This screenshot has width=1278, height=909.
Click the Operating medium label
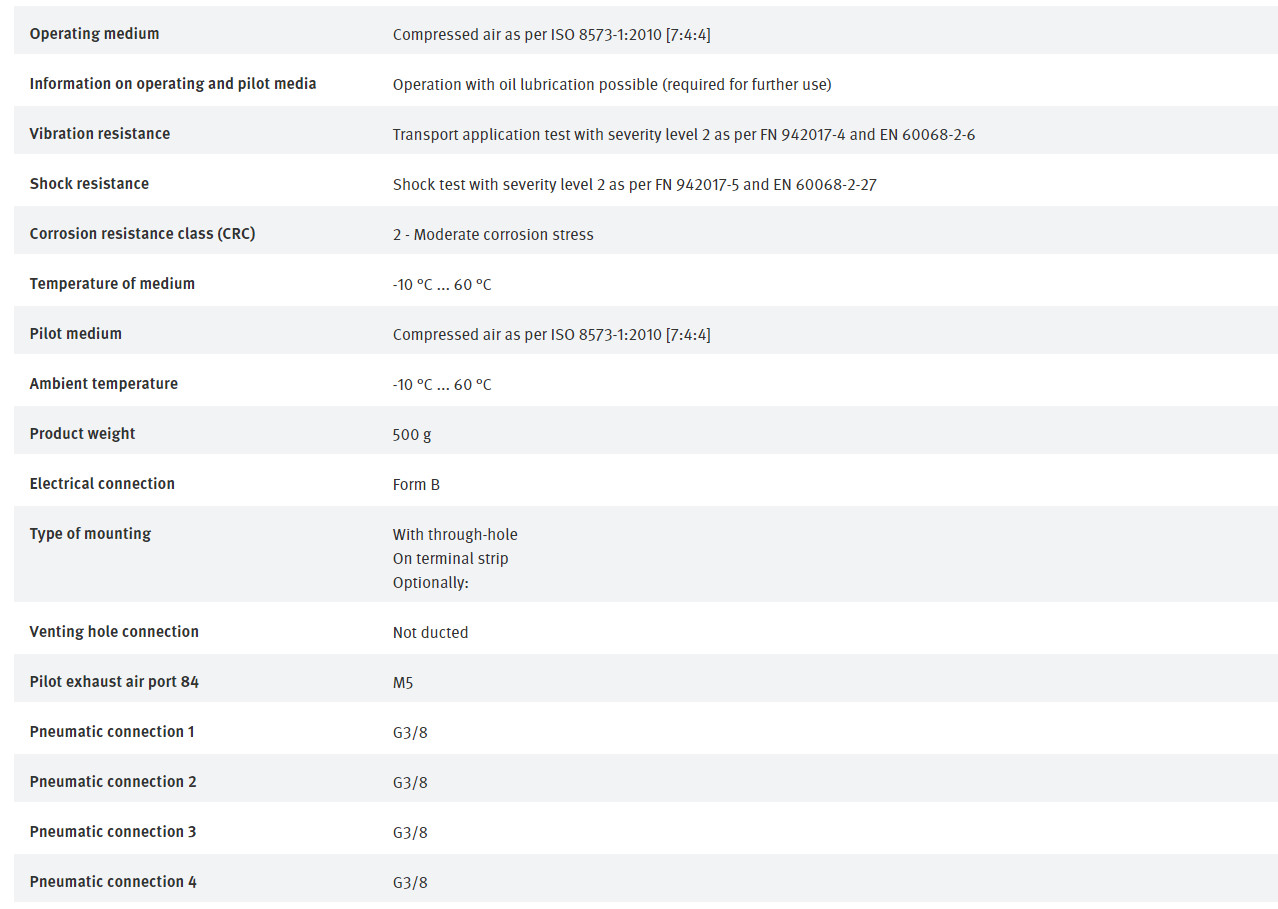(x=94, y=34)
